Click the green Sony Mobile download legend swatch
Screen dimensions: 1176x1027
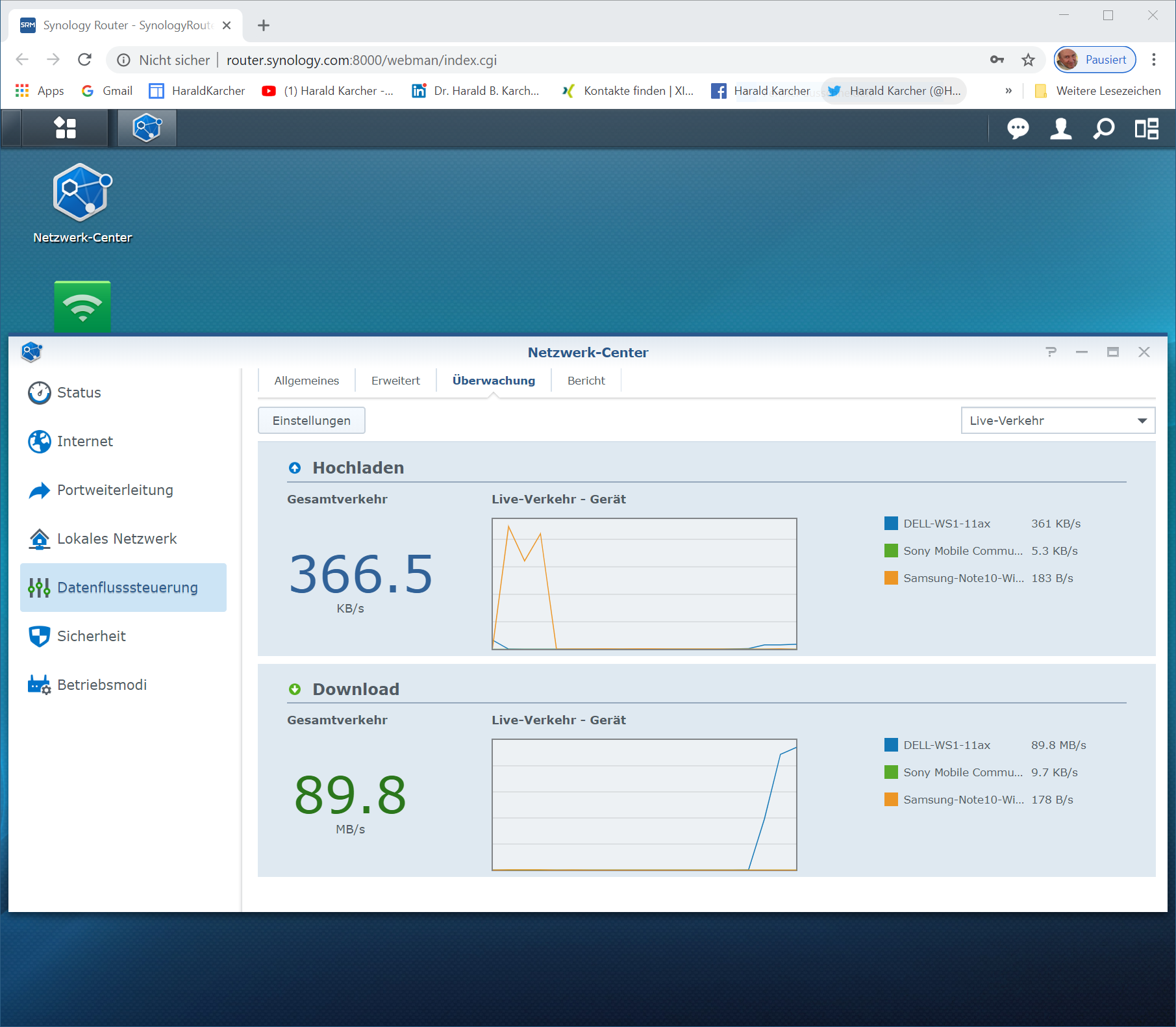point(891,772)
